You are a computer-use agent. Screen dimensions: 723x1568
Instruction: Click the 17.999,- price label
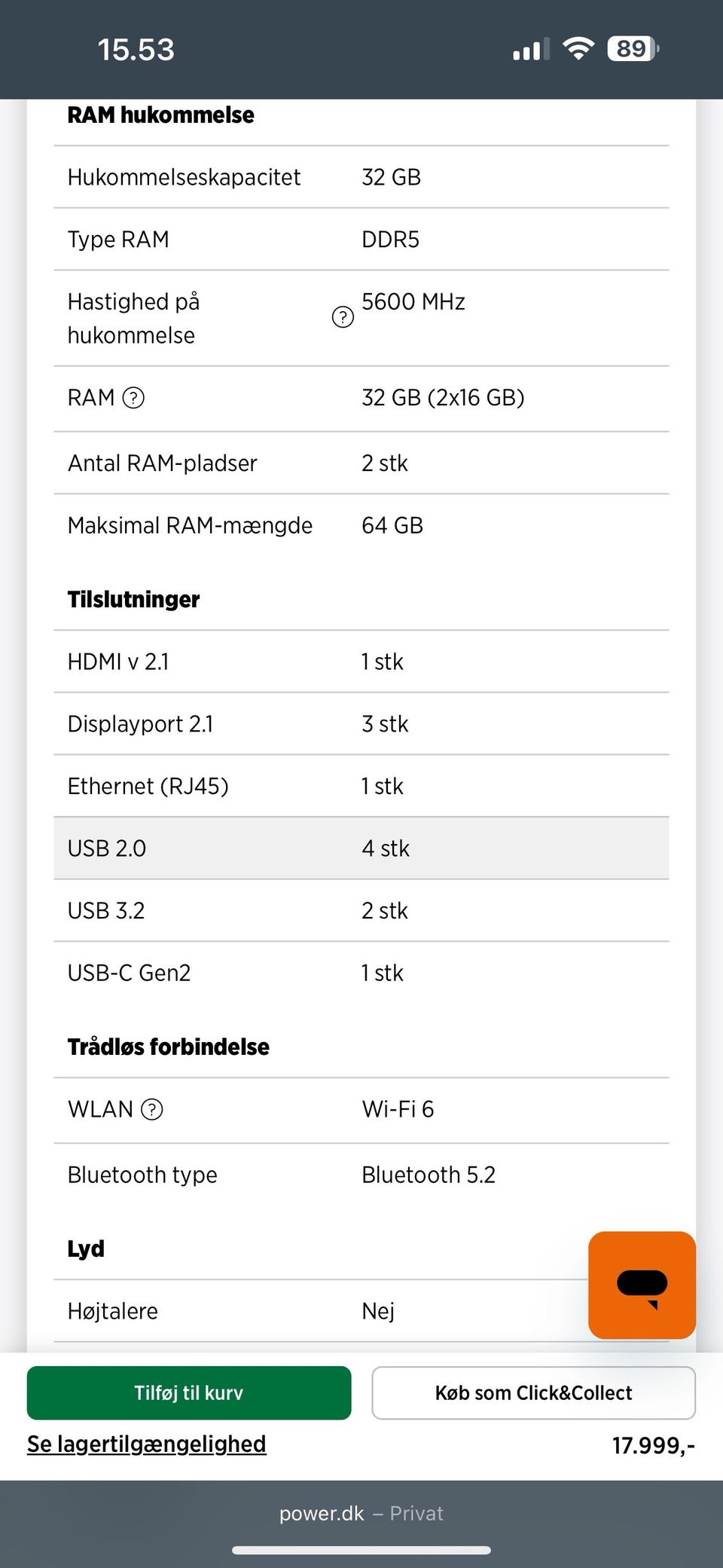tap(653, 1445)
